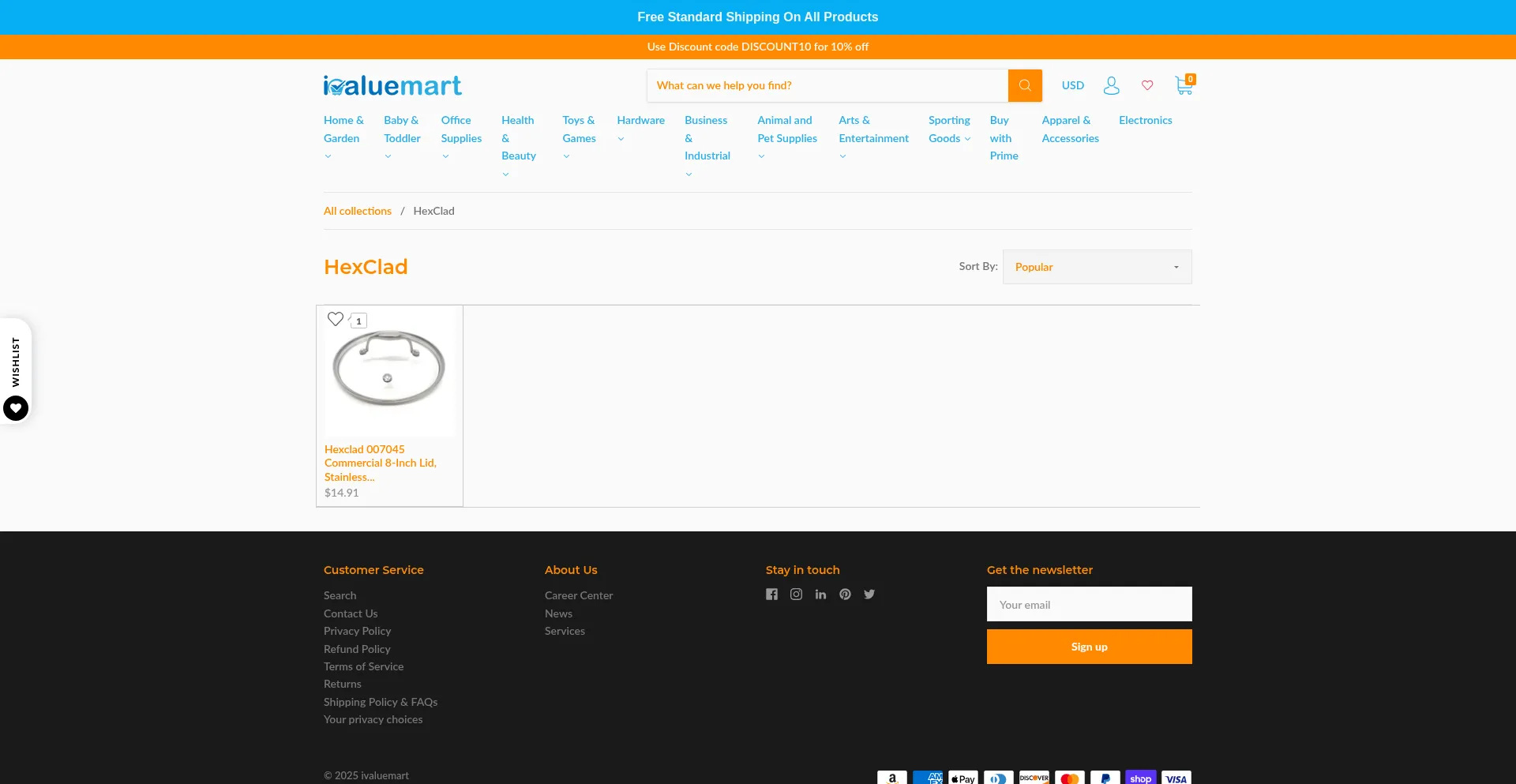Visit the Facebook page icon in footer
The width and height of the screenshot is (1516, 784).
click(771, 595)
